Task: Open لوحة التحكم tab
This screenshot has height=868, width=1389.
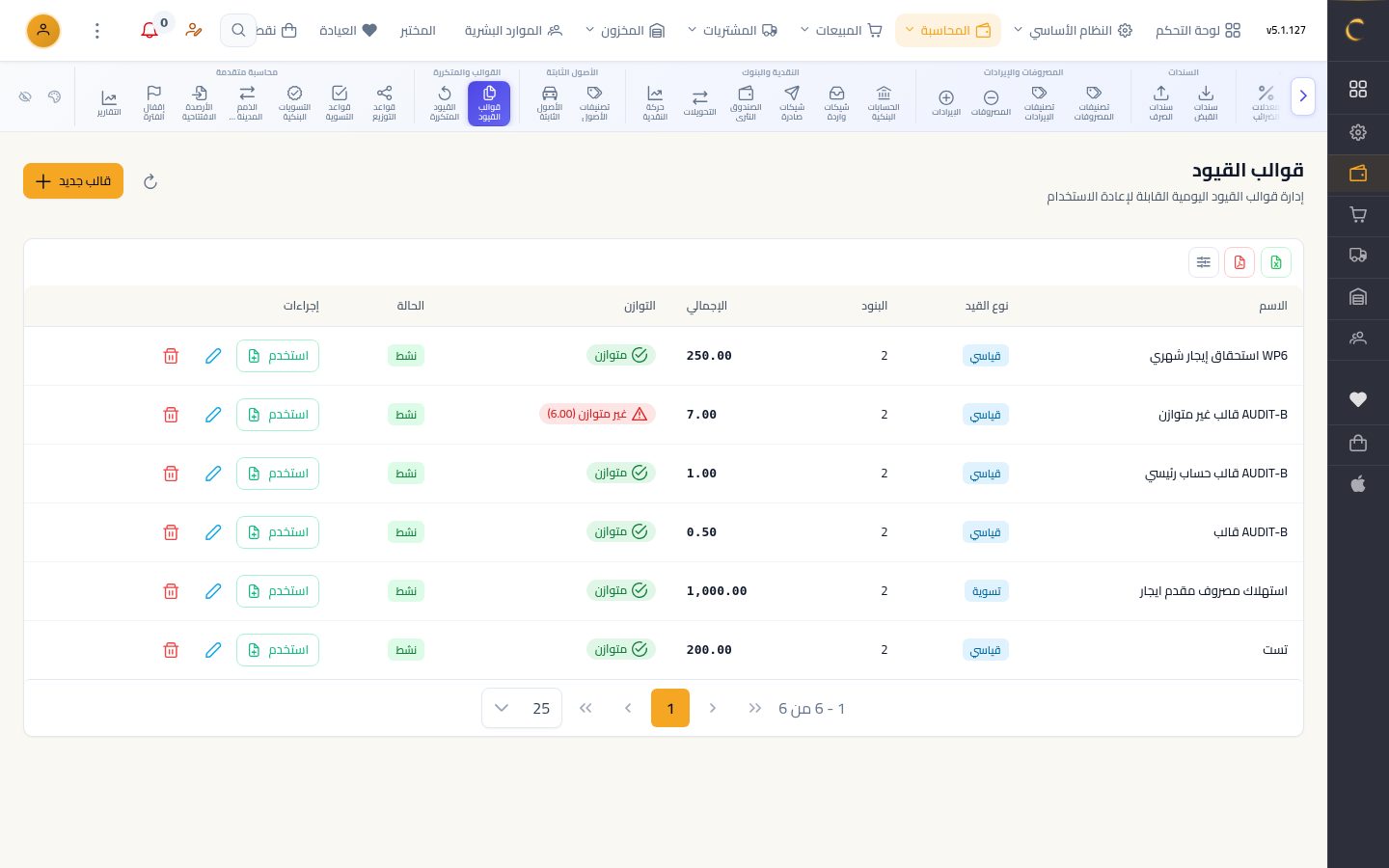Action: tap(1198, 31)
